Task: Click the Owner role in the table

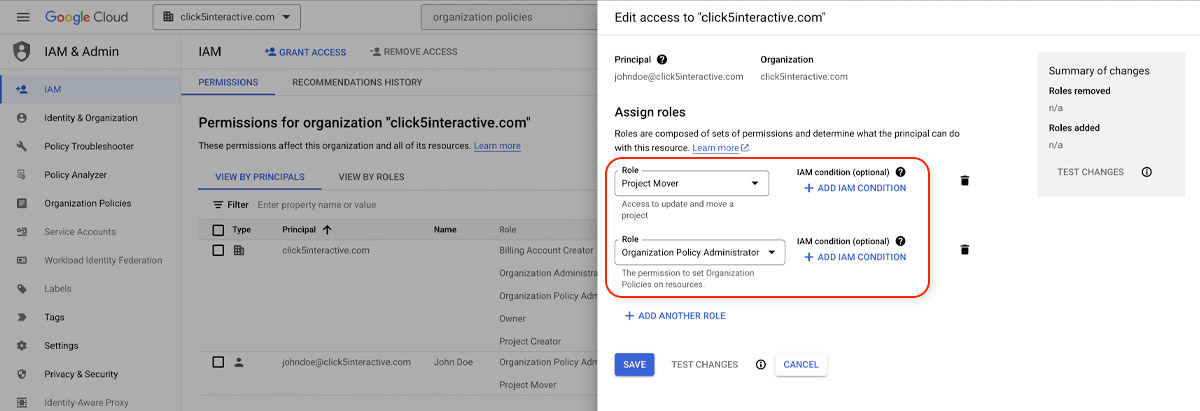Action: click(512, 319)
